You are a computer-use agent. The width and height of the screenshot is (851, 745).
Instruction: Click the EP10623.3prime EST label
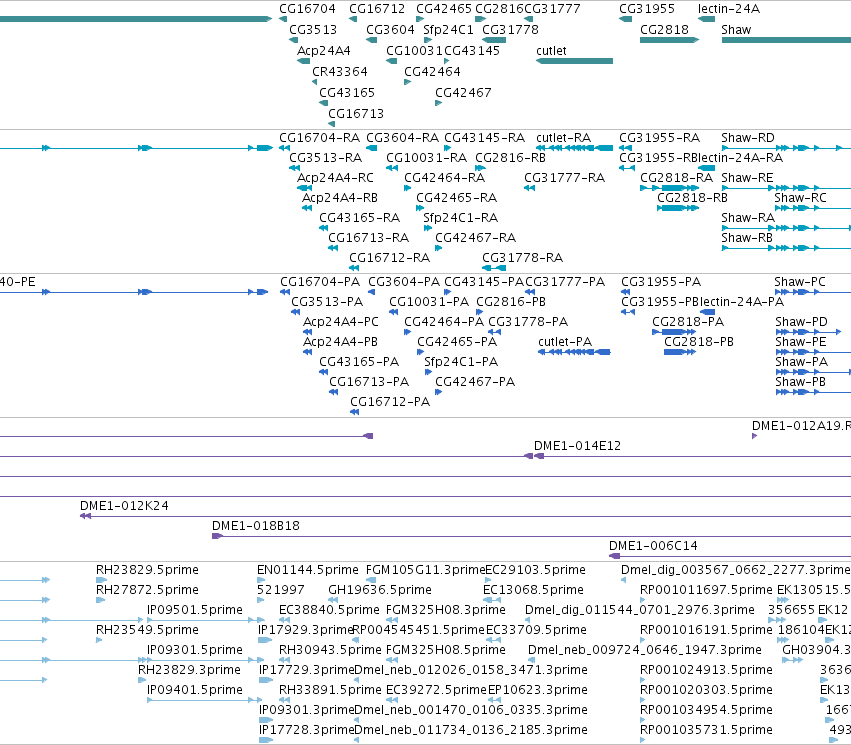click(538, 690)
